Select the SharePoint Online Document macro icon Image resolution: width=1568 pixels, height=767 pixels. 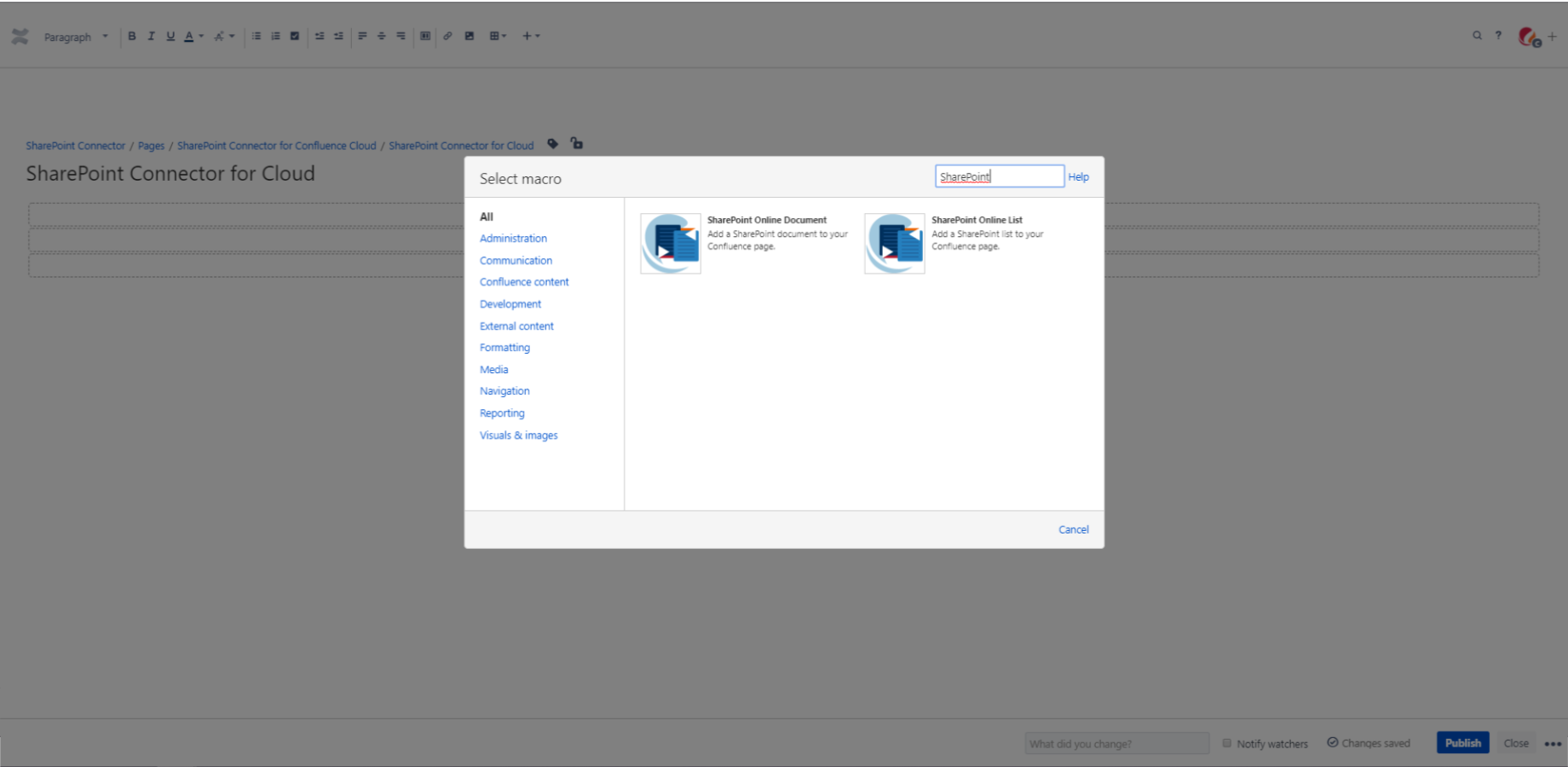click(x=671, y=243)
